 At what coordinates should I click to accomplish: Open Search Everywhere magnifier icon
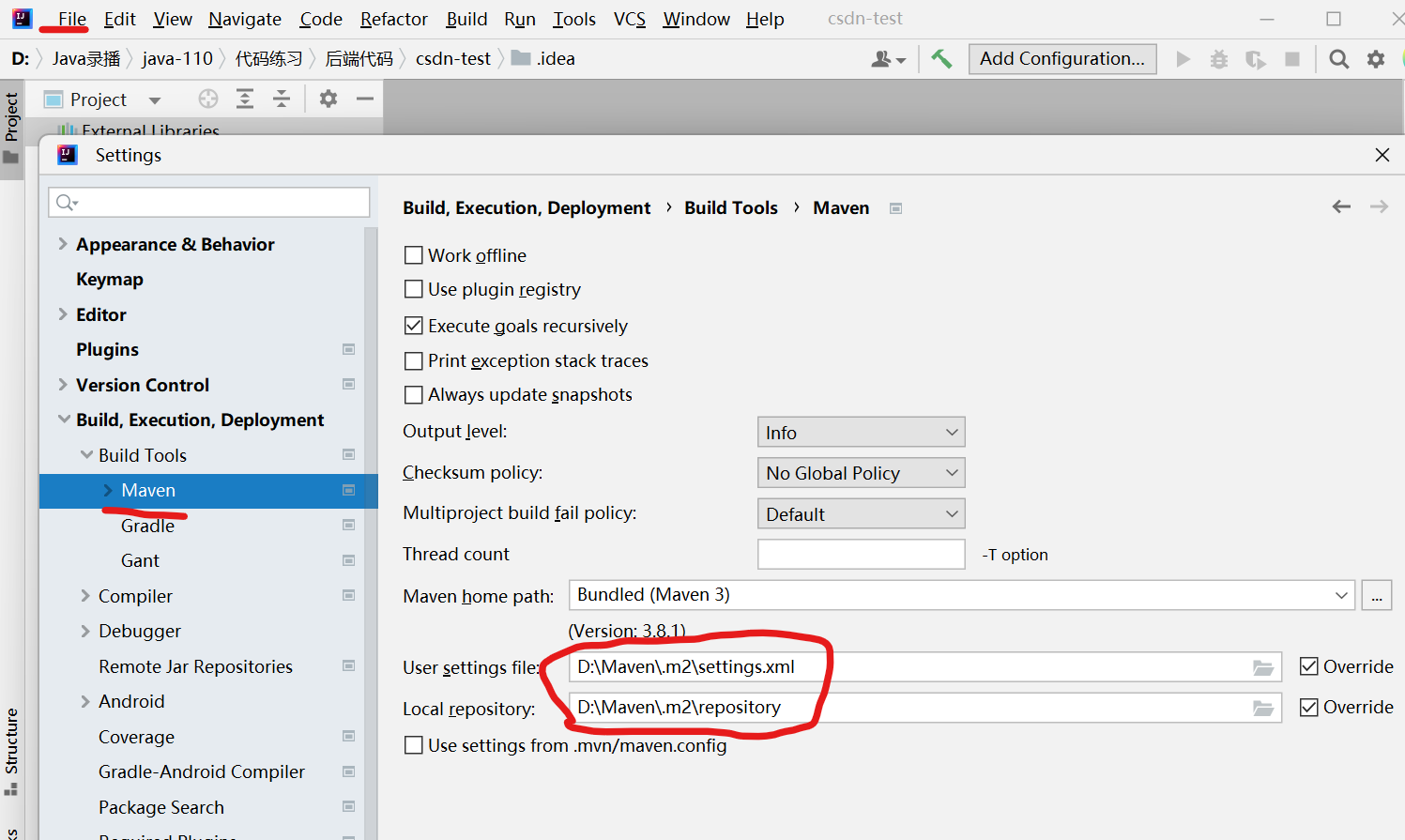1339,59
